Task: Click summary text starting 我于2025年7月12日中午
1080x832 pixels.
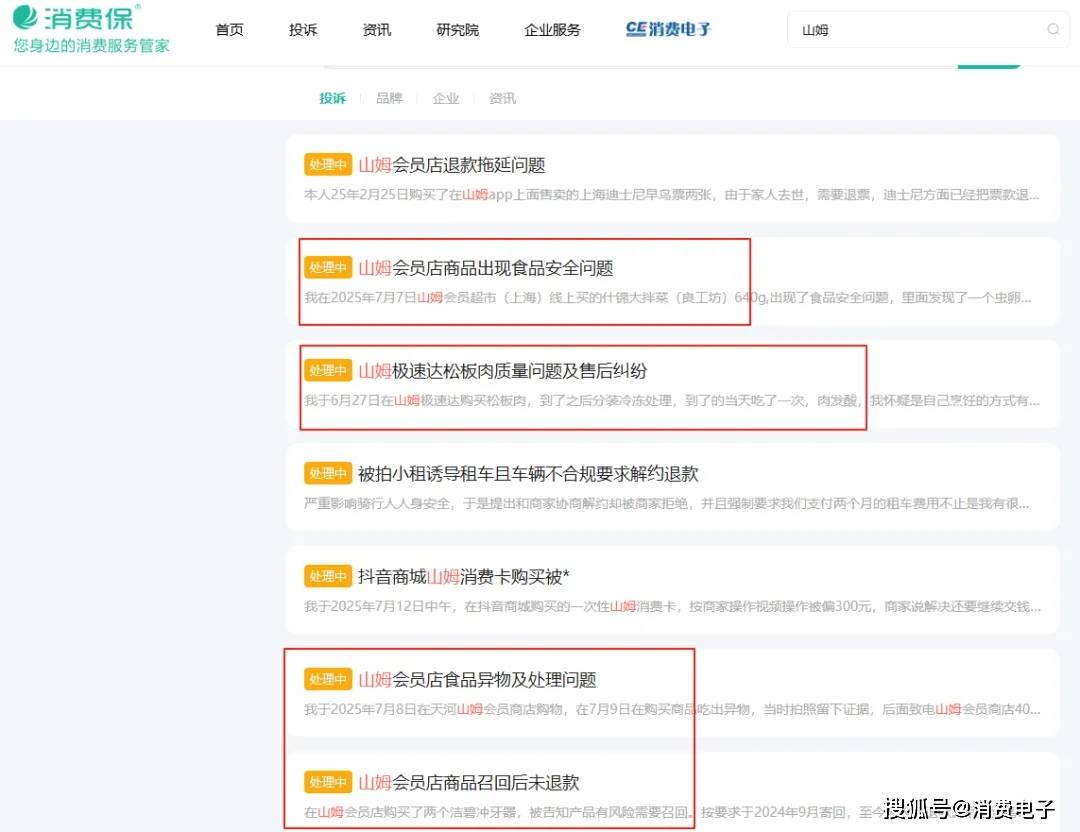Action: tap(672, 606)
